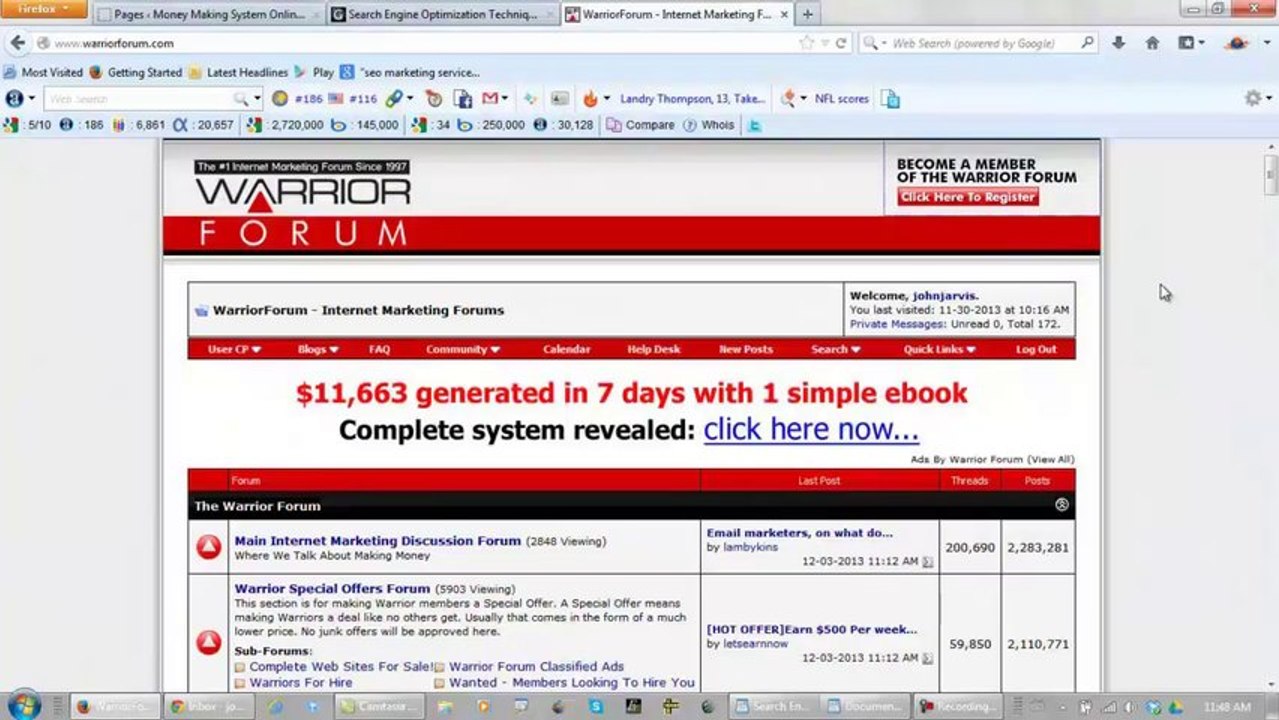Open the johnjarvis profile link
Image resolution: width=1279 pixels, height=720 pixels.
[944, 296]
